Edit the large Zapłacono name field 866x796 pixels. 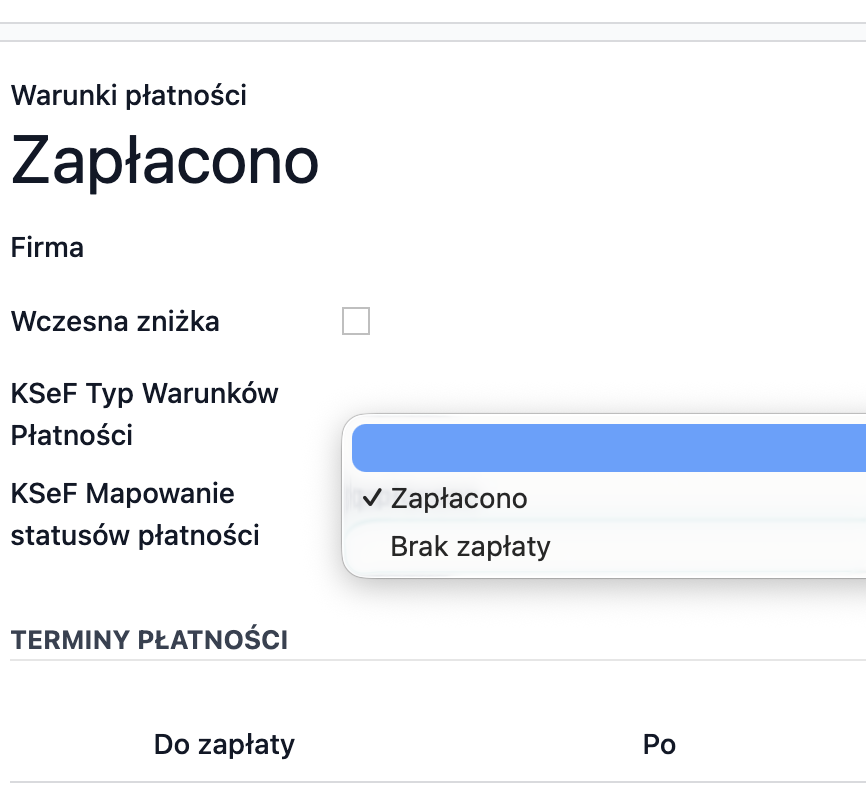165,160
